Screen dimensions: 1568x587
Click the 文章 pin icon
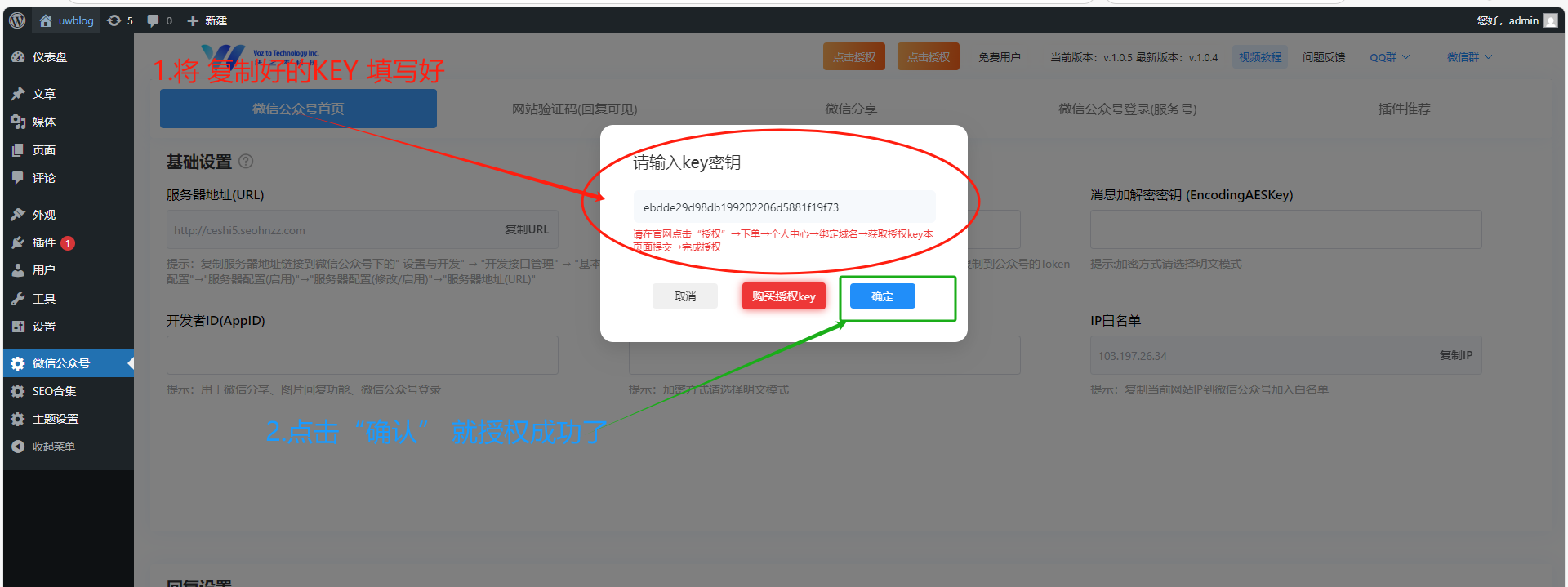18,94
